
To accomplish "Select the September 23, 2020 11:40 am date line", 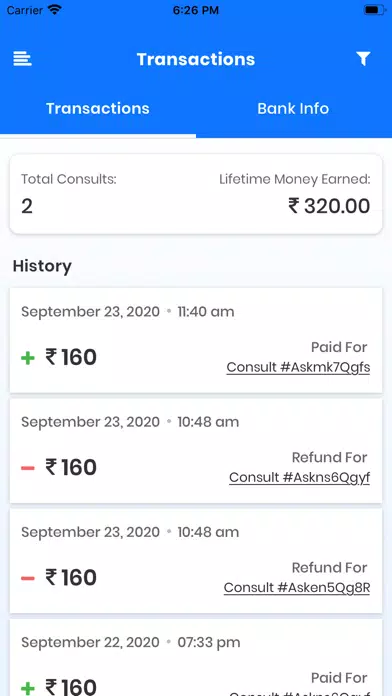I will coord(128,312).
